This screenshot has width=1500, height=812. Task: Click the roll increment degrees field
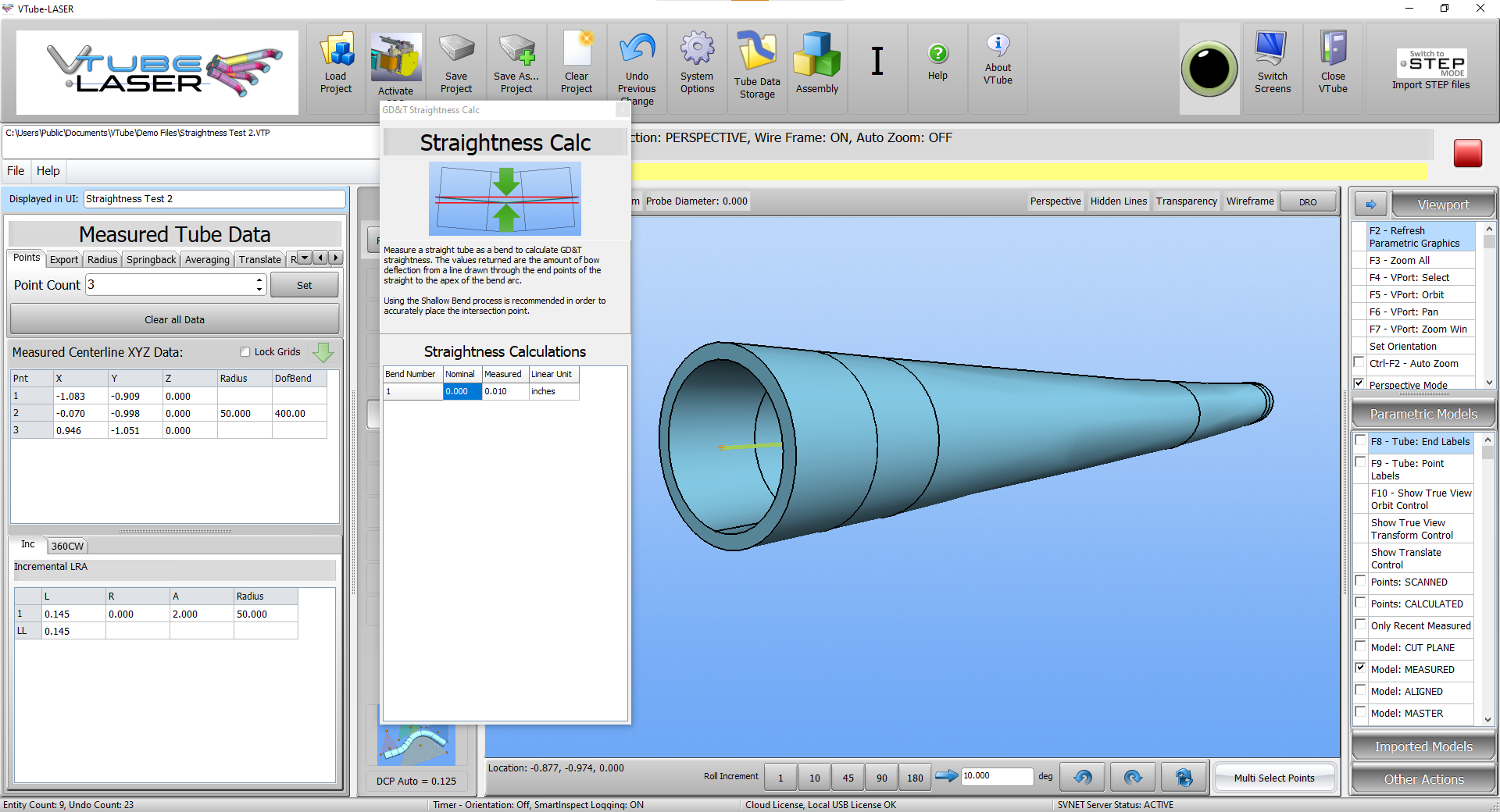(997, 776)
